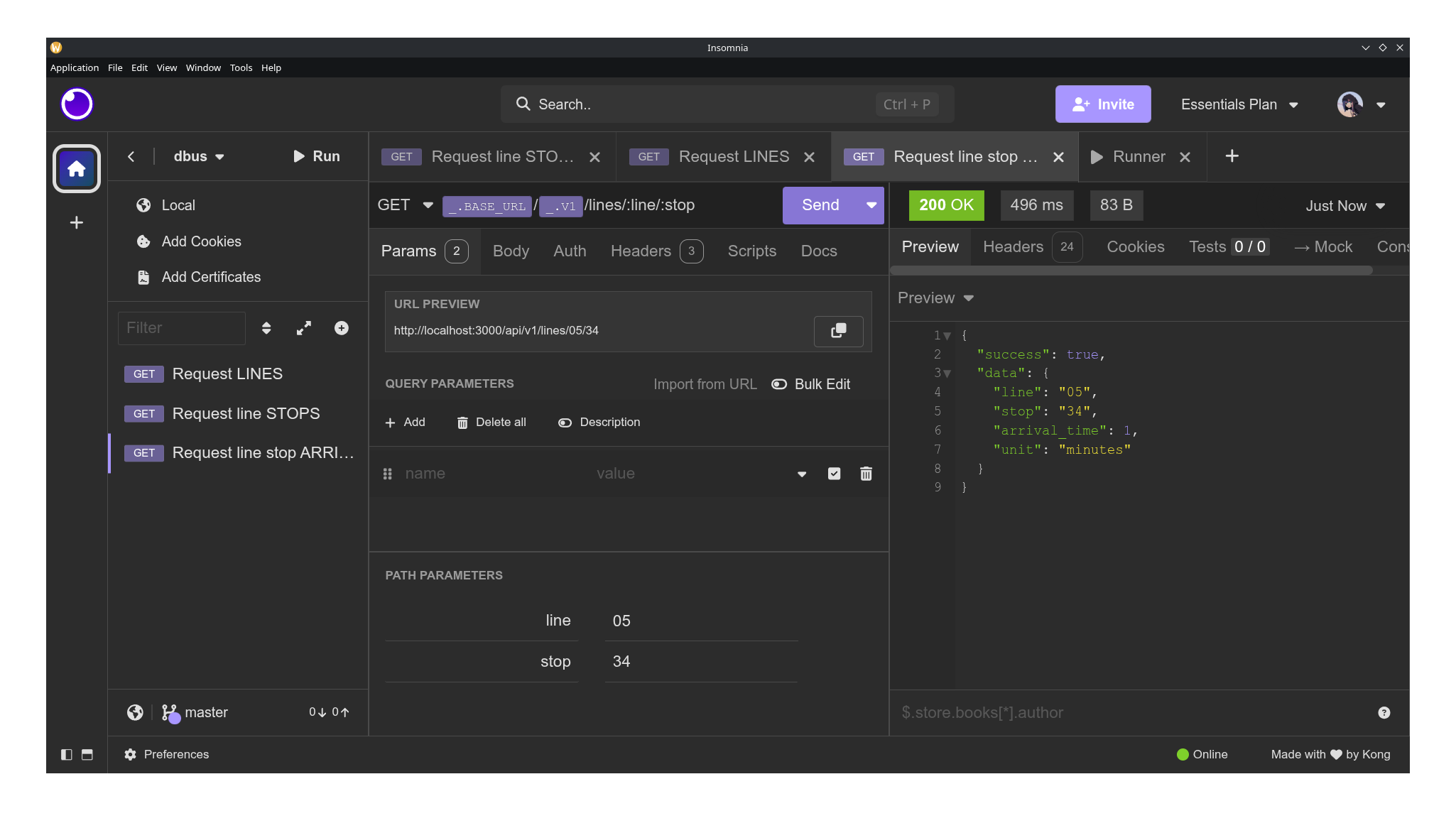
Task: Run the dbus collection
Action: [x=317, y=156]
